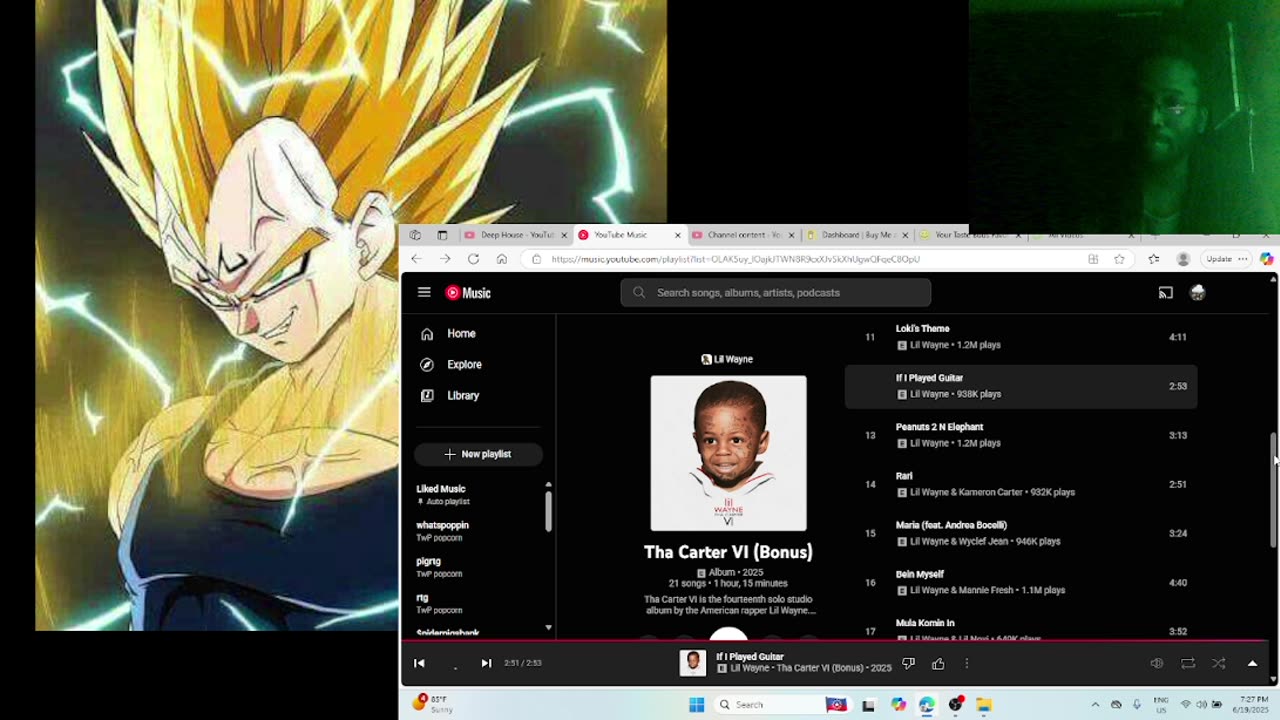Open Windows Start menu

coord(697,705)
